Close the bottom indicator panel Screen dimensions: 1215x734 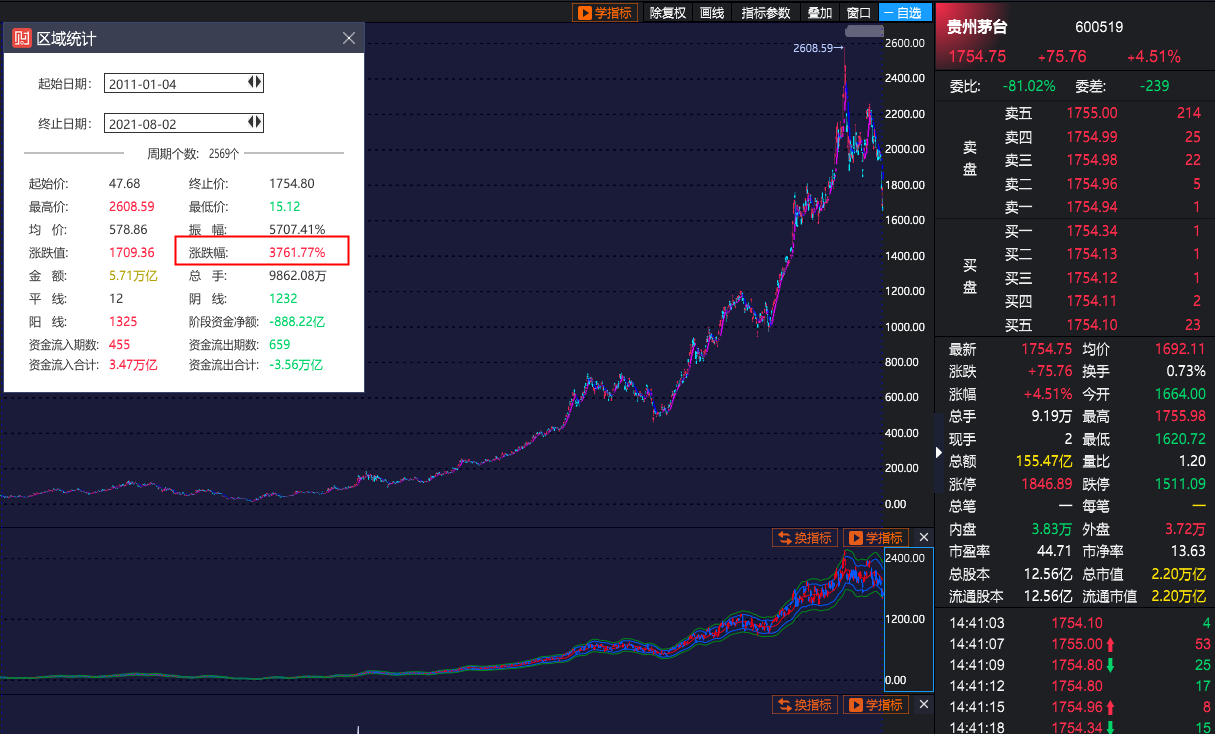click(923, 705)
